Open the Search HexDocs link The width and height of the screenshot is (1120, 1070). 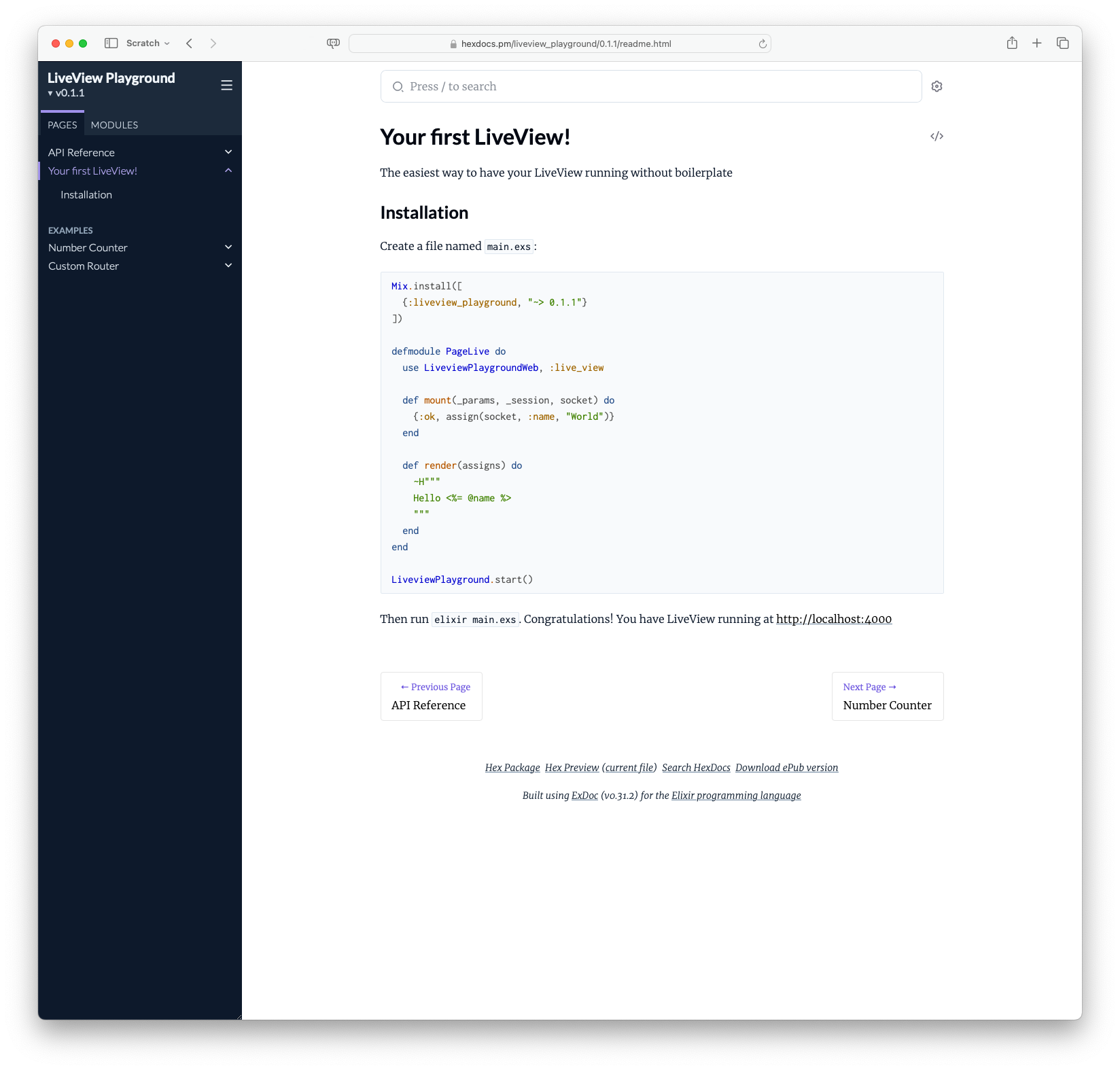click(696, 768)
